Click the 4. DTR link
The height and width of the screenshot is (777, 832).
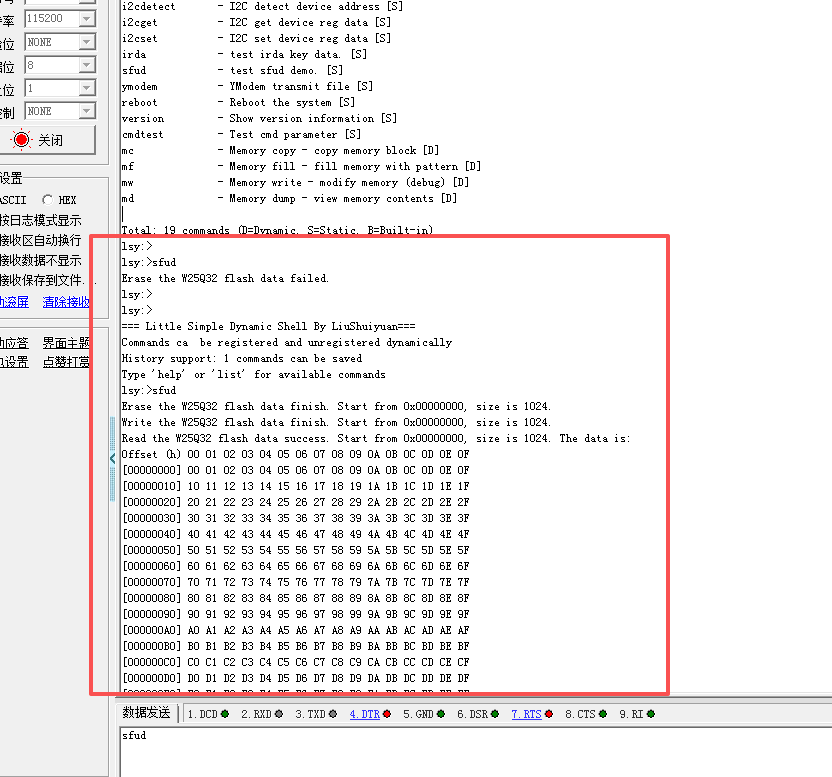(365, 714)
